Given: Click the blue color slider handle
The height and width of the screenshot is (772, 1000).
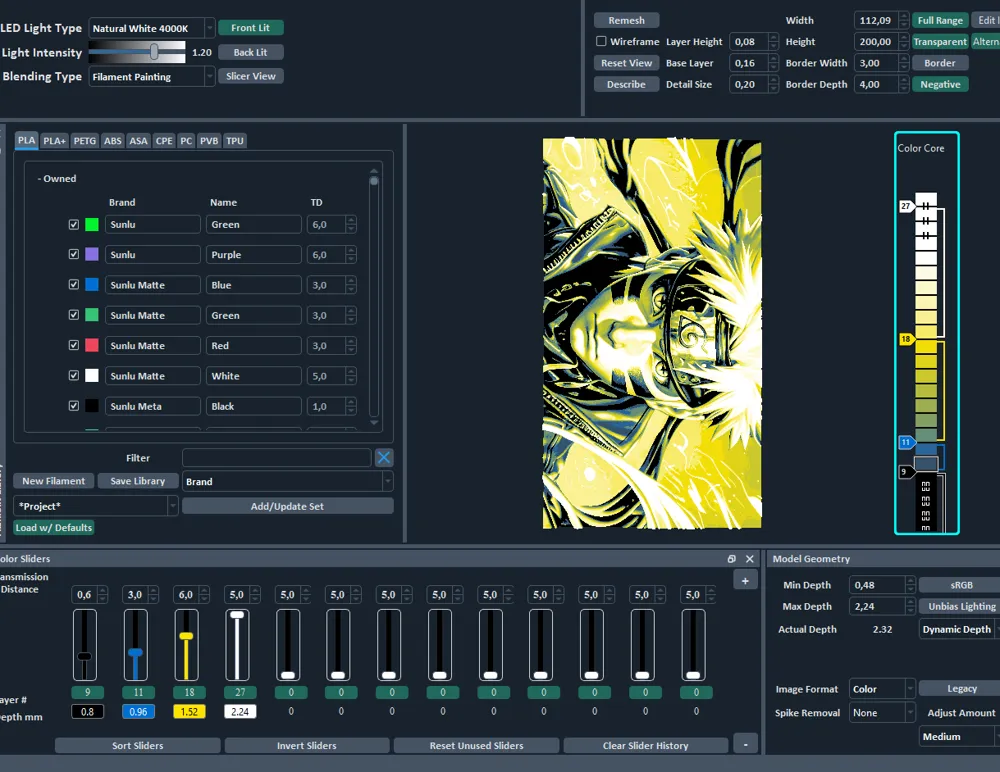Looking at the screenshot, I should [x=135, y=653].
